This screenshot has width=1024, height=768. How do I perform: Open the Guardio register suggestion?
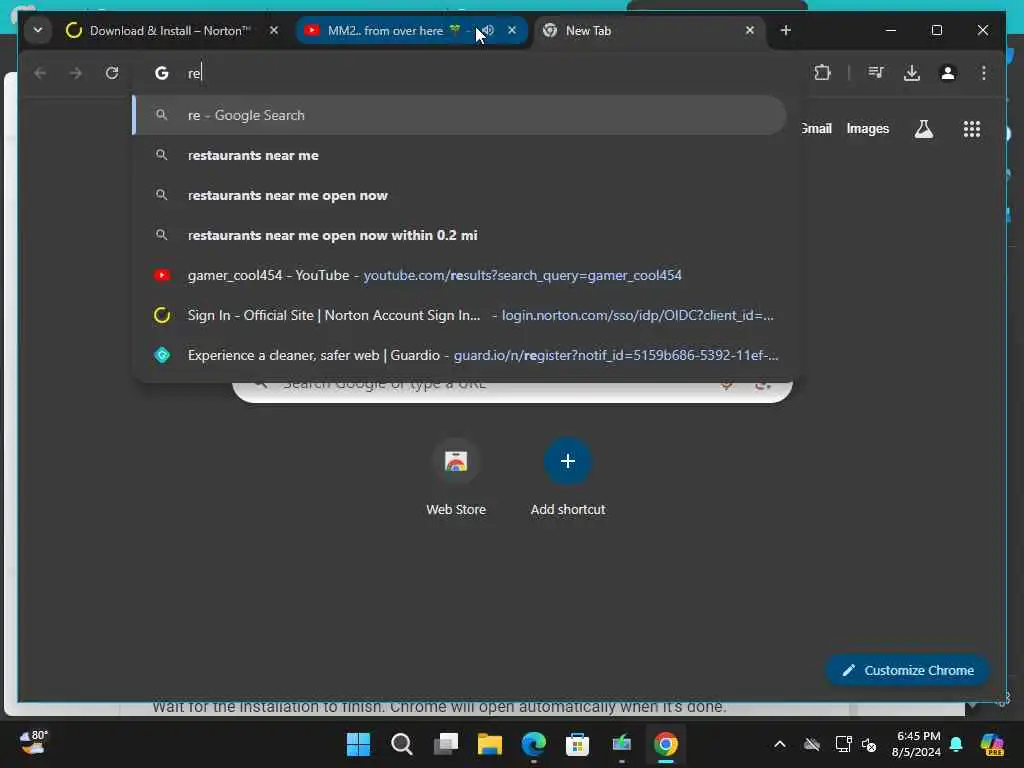(x=459, y=355)
